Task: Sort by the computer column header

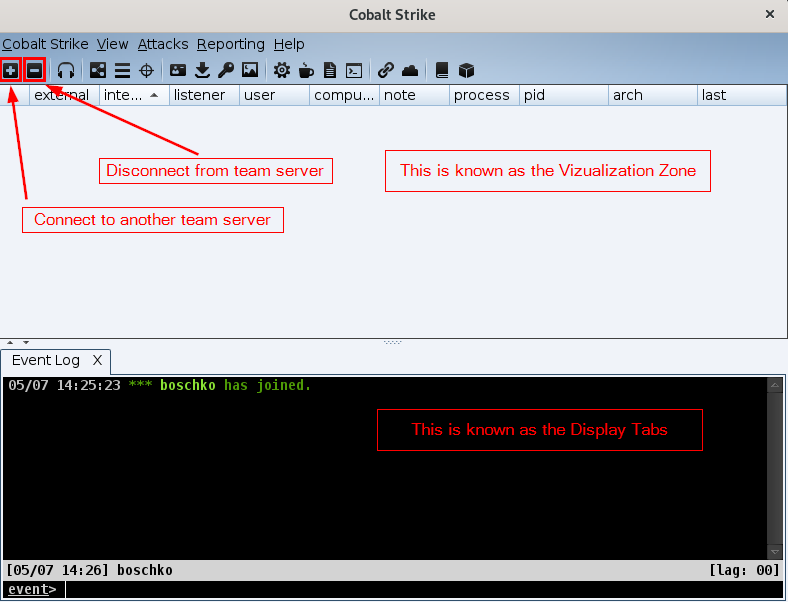Action: (344, 95)
